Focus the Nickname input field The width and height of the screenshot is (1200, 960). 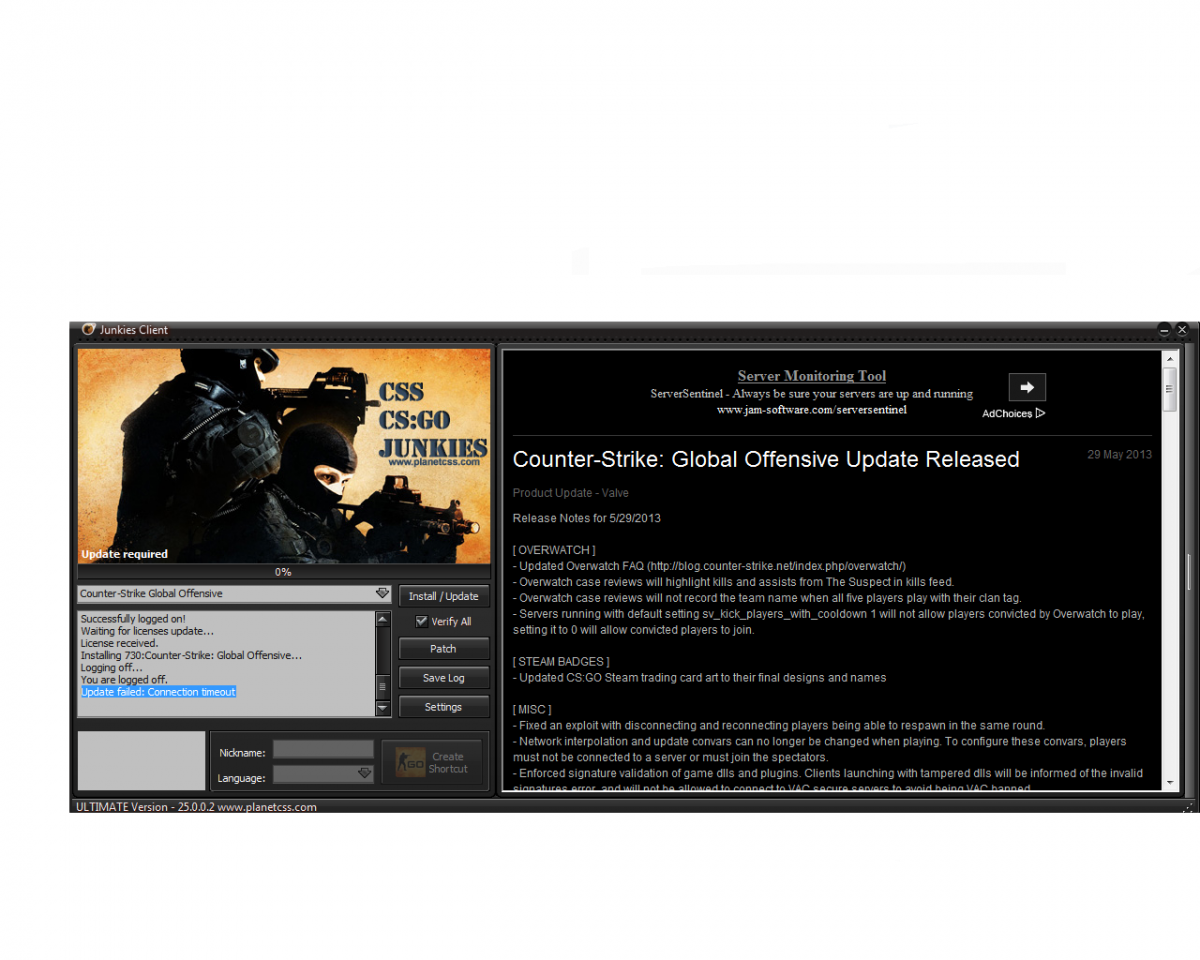323,749
